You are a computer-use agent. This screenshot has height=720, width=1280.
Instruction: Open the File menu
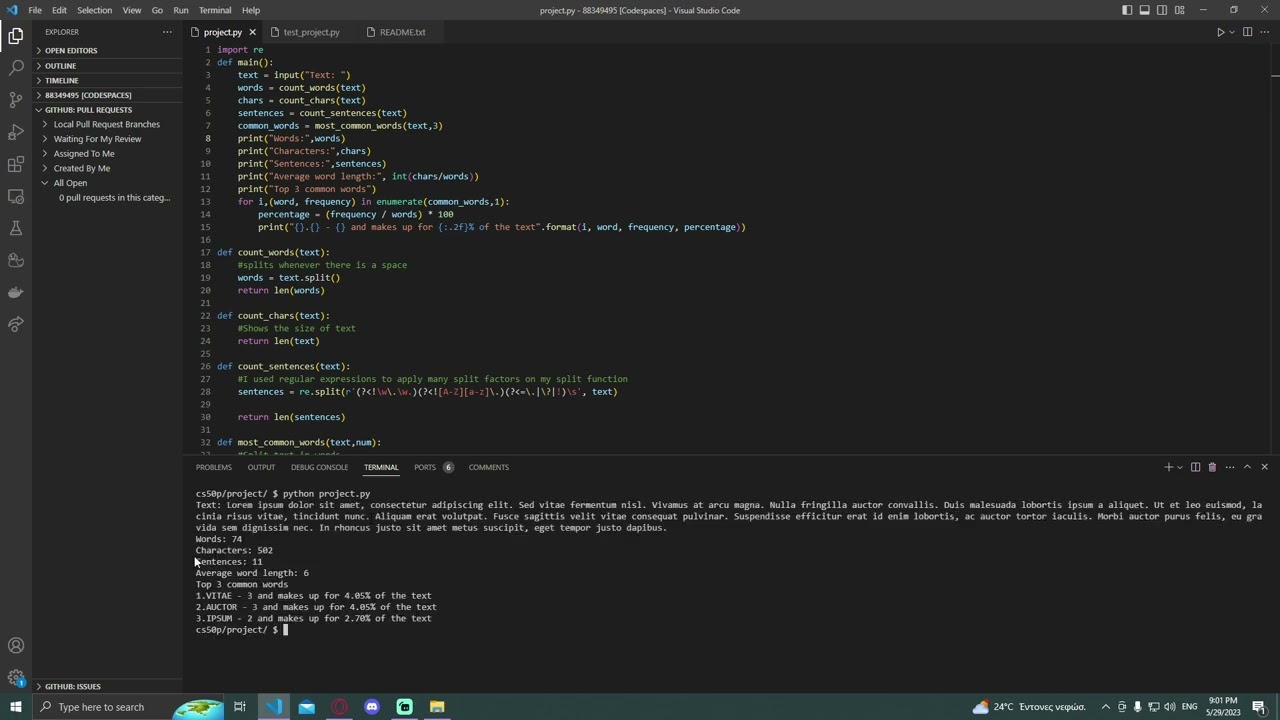(35, 10)
